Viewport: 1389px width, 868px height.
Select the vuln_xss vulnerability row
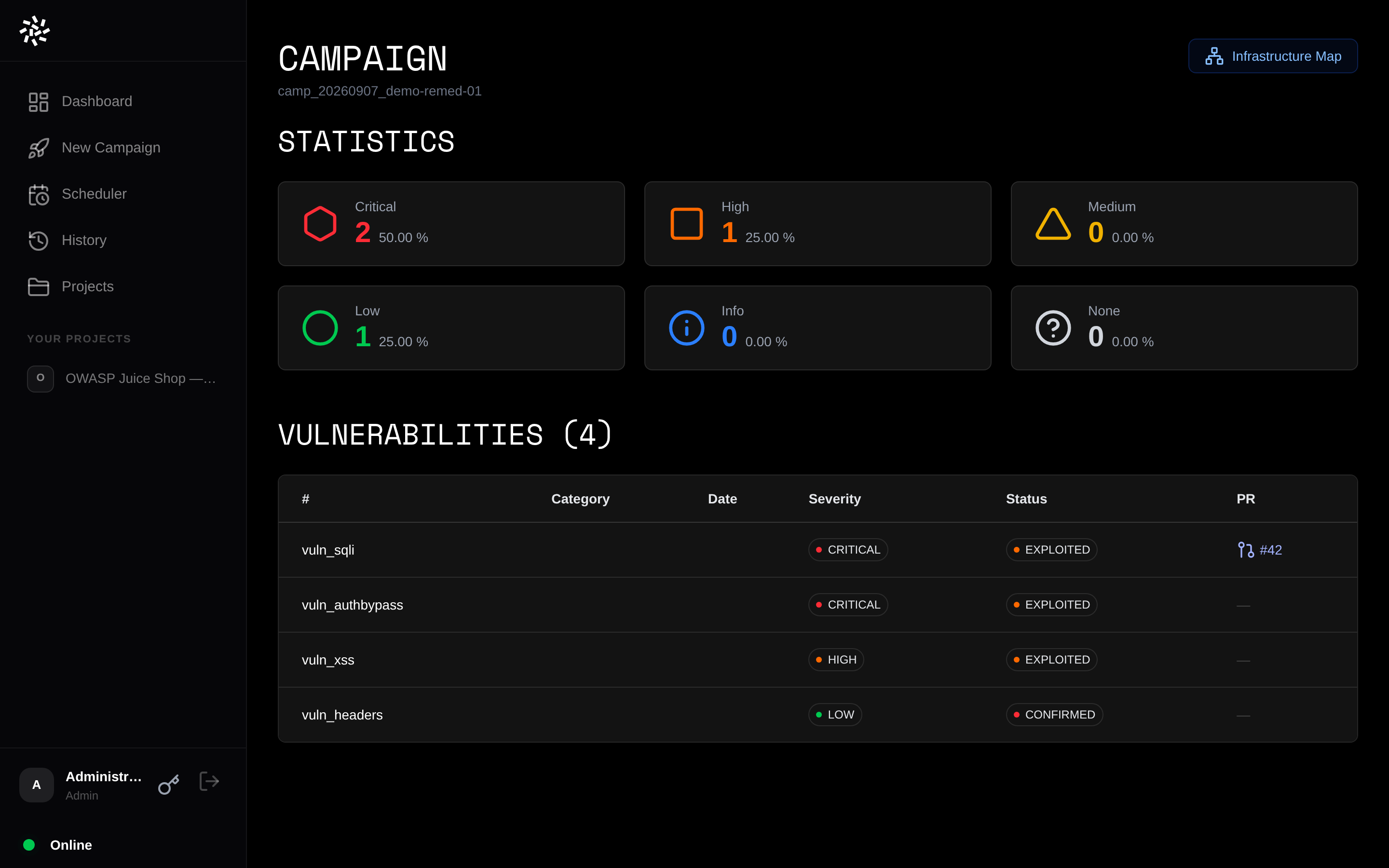point(817,660)
